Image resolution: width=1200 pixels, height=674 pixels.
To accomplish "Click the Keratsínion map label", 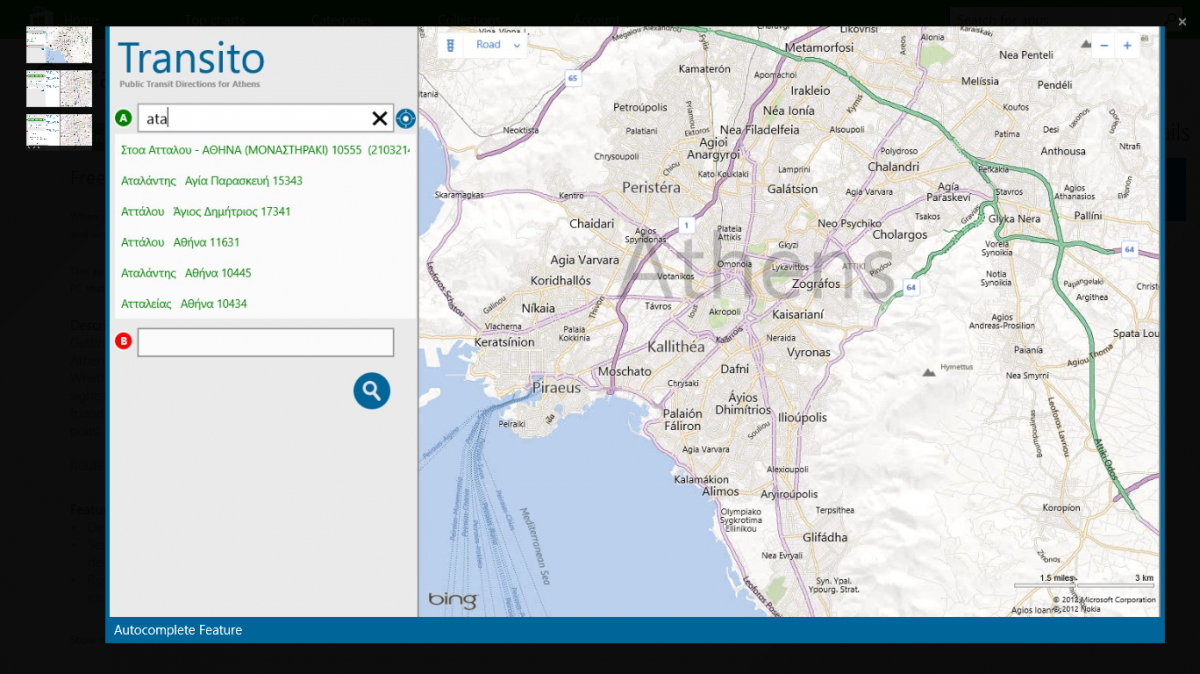I will [505, 342].
